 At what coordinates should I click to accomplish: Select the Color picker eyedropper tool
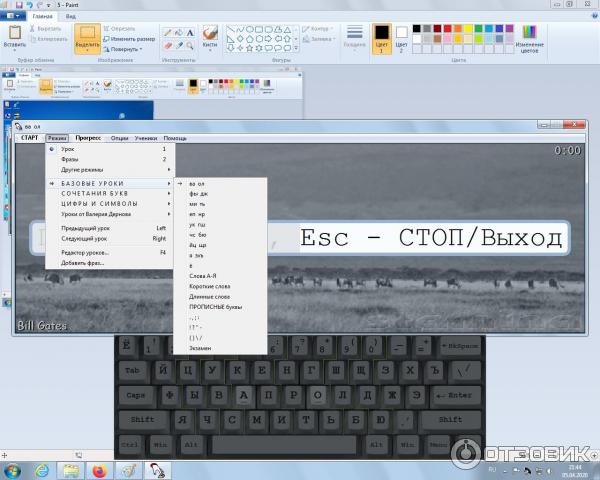click(x=179, y=46)
